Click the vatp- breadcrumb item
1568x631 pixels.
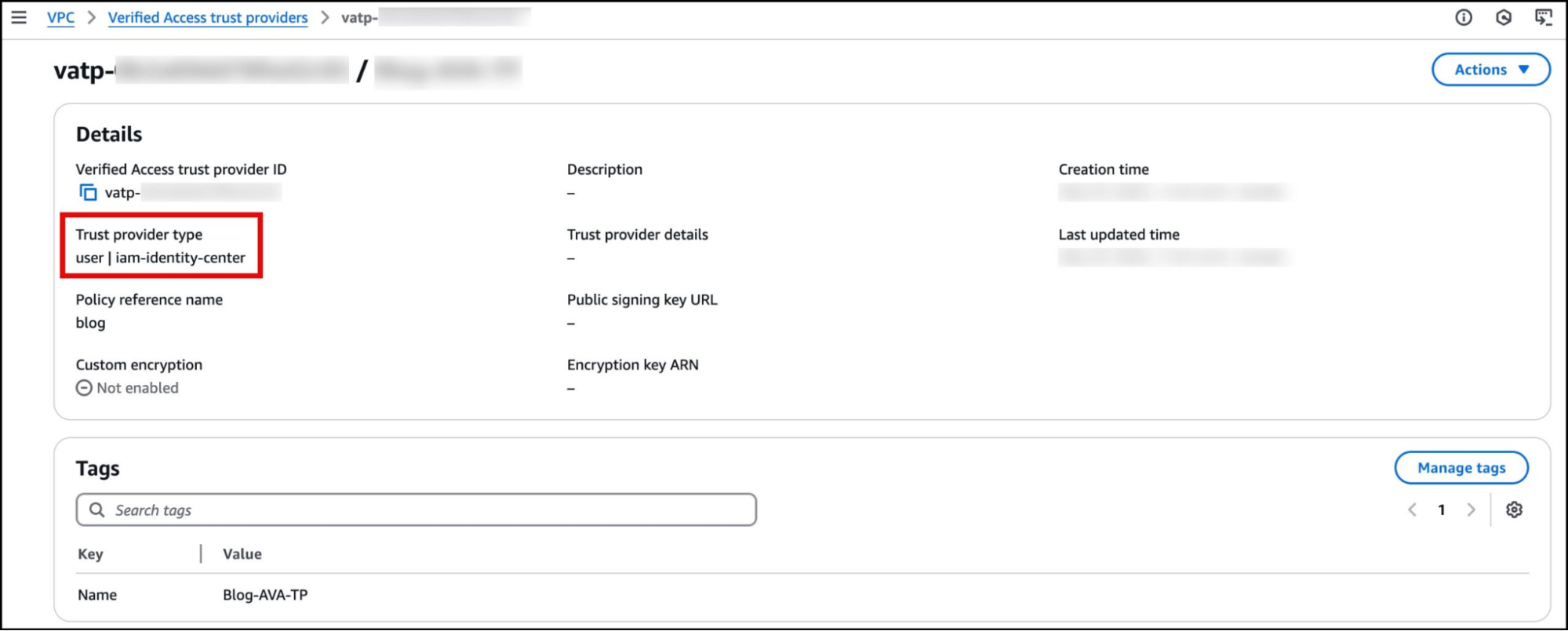click(x=360, y=17)
